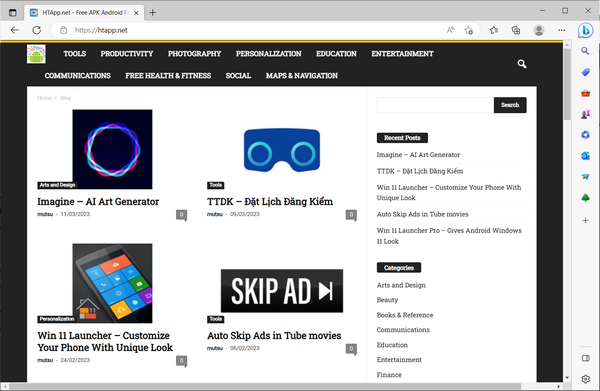Viewport: 600px width, 391px height.
Task: Open the PHOTOGRAPHY menu
Action: [194, 54]
